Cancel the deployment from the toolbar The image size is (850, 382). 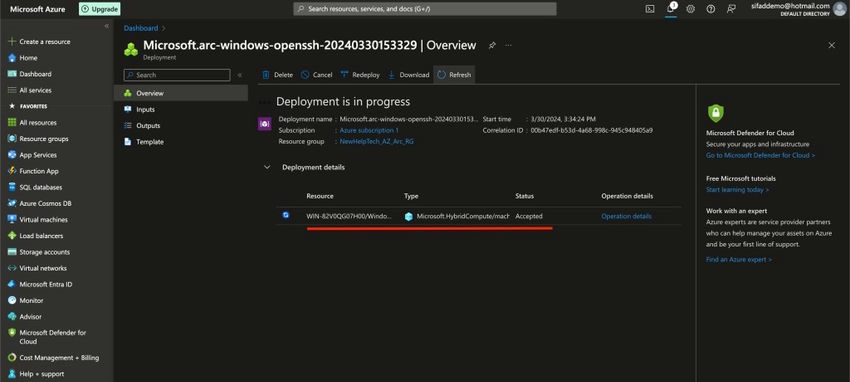pos(317,75)
